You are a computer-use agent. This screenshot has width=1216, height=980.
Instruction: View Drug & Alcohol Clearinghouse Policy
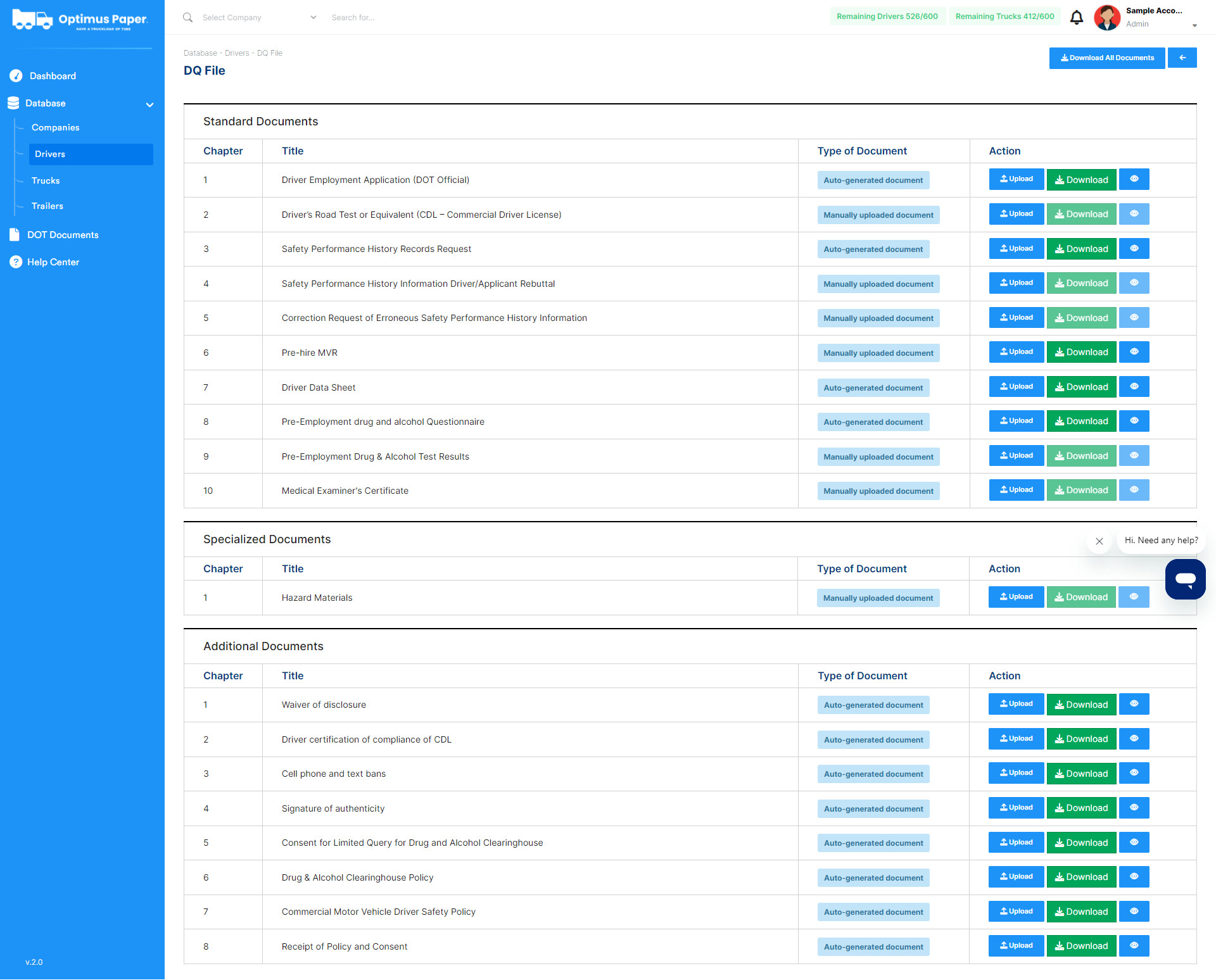(1134, 877)
